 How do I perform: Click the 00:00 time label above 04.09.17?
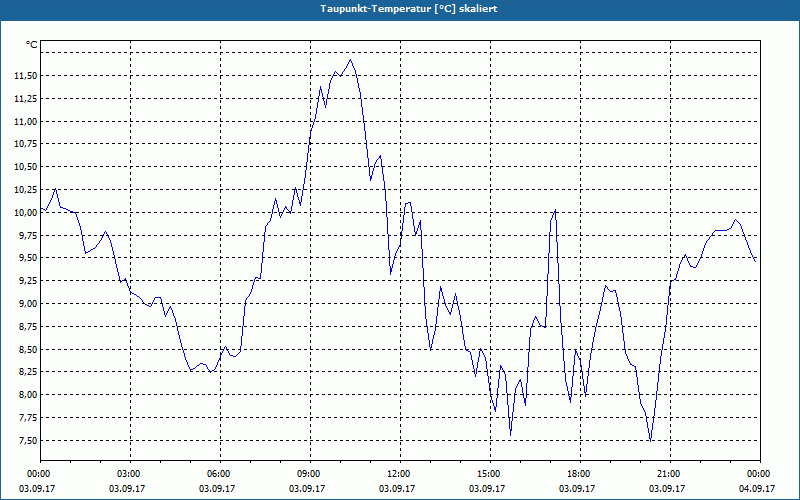pos(759,474)
